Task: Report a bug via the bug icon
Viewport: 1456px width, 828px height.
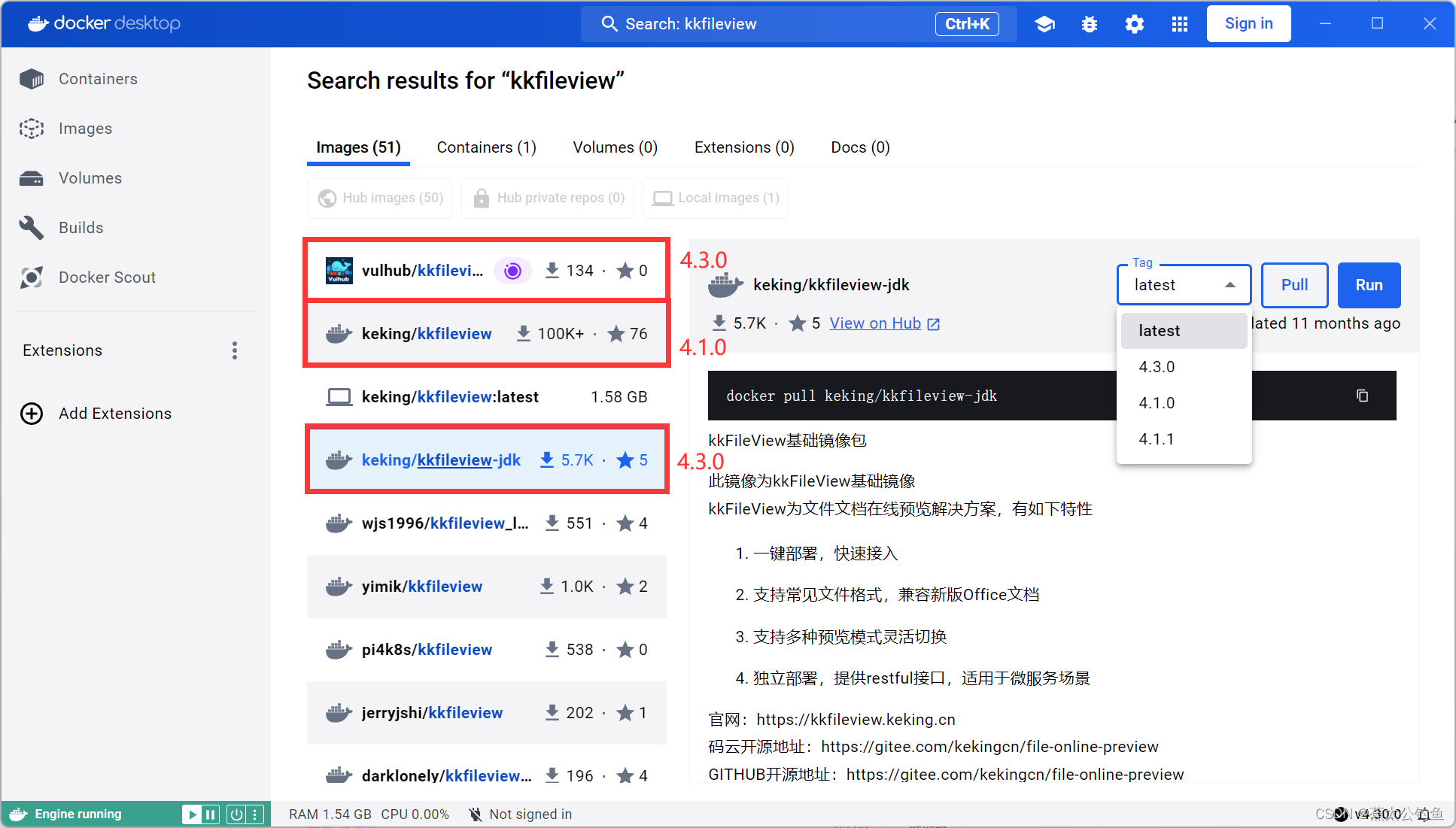Action: 1089,23
